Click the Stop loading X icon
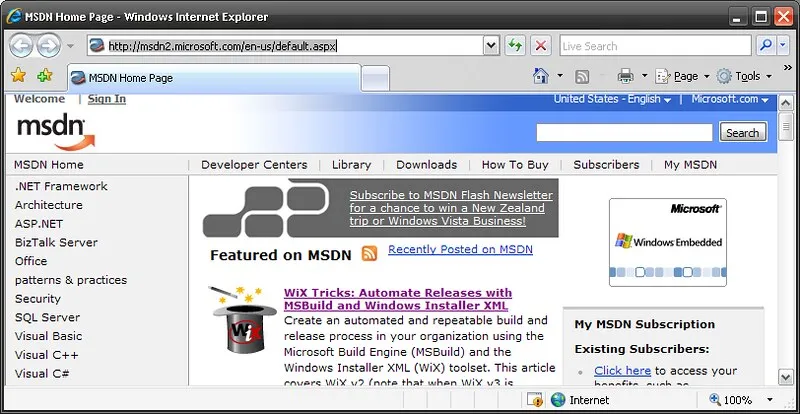 tap(540, 46)
